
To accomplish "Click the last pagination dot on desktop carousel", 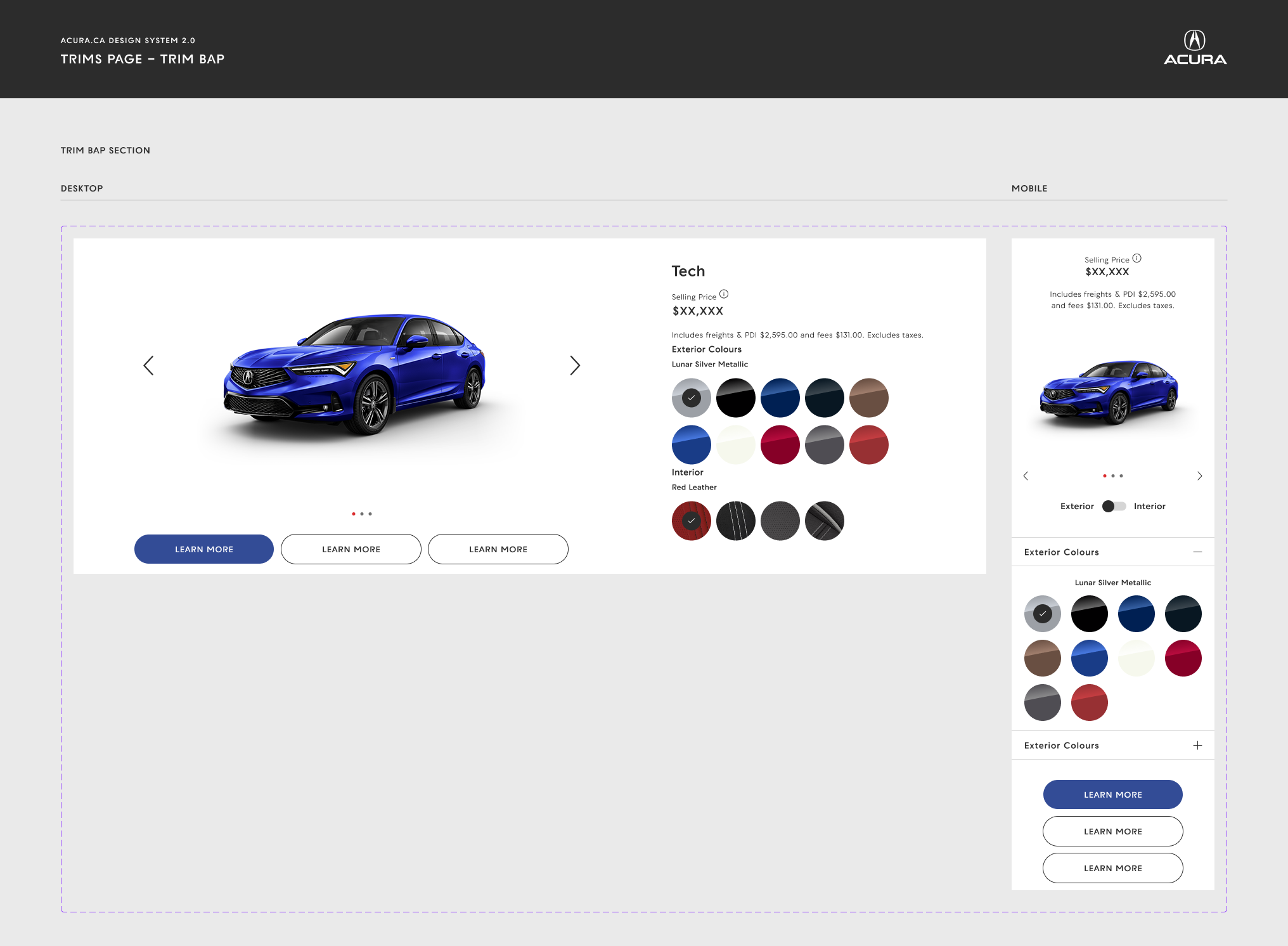I will pos(370,514).
